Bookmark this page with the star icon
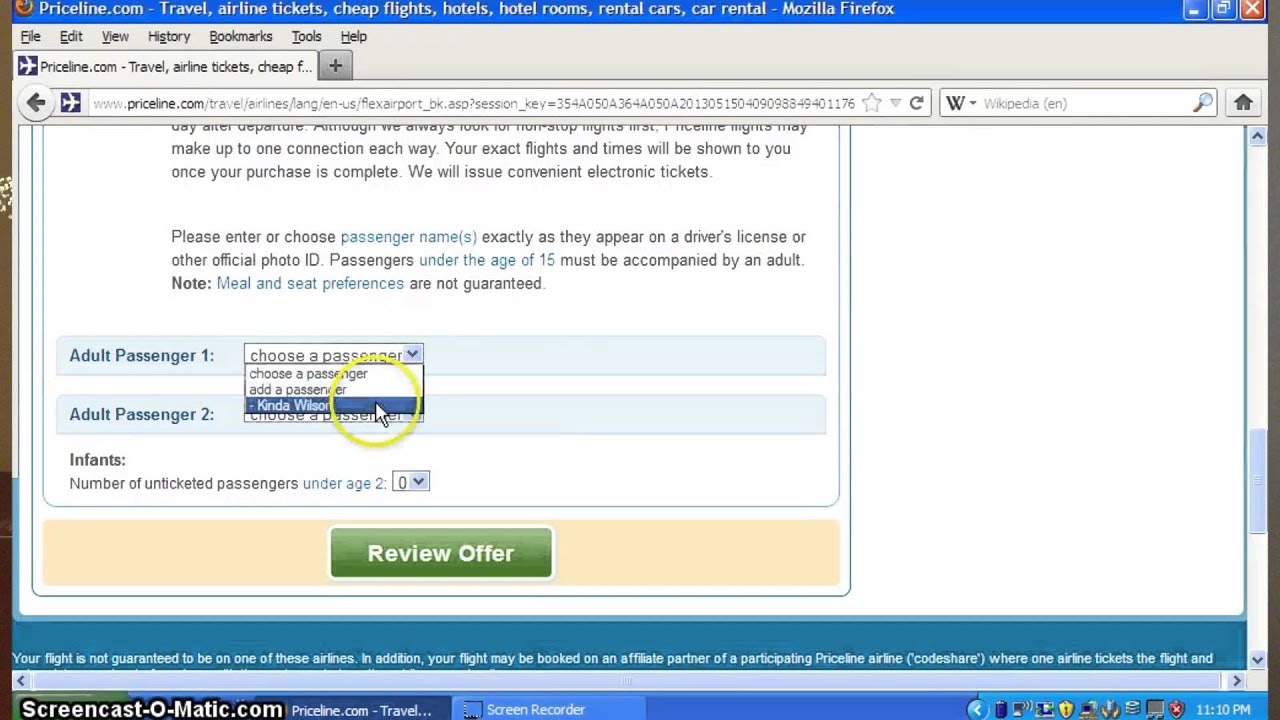The height and width of the screenshot is (720, 1280). click(x=871, y=103)
